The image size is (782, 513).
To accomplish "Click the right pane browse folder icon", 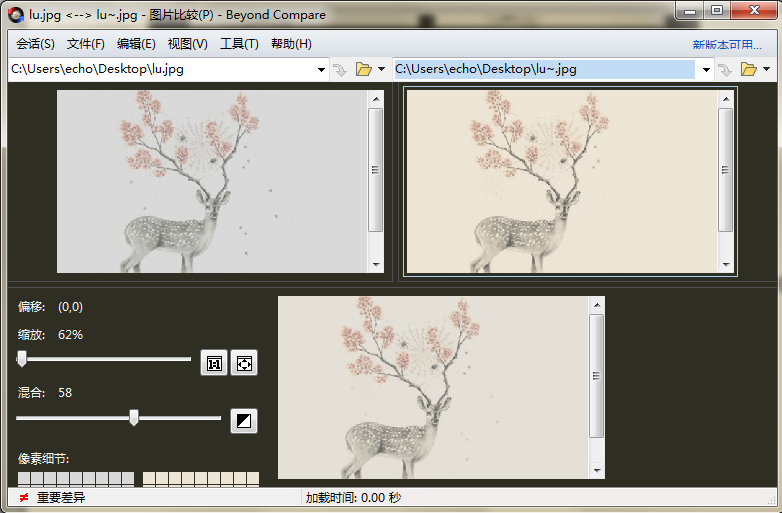I will (748, 70).
